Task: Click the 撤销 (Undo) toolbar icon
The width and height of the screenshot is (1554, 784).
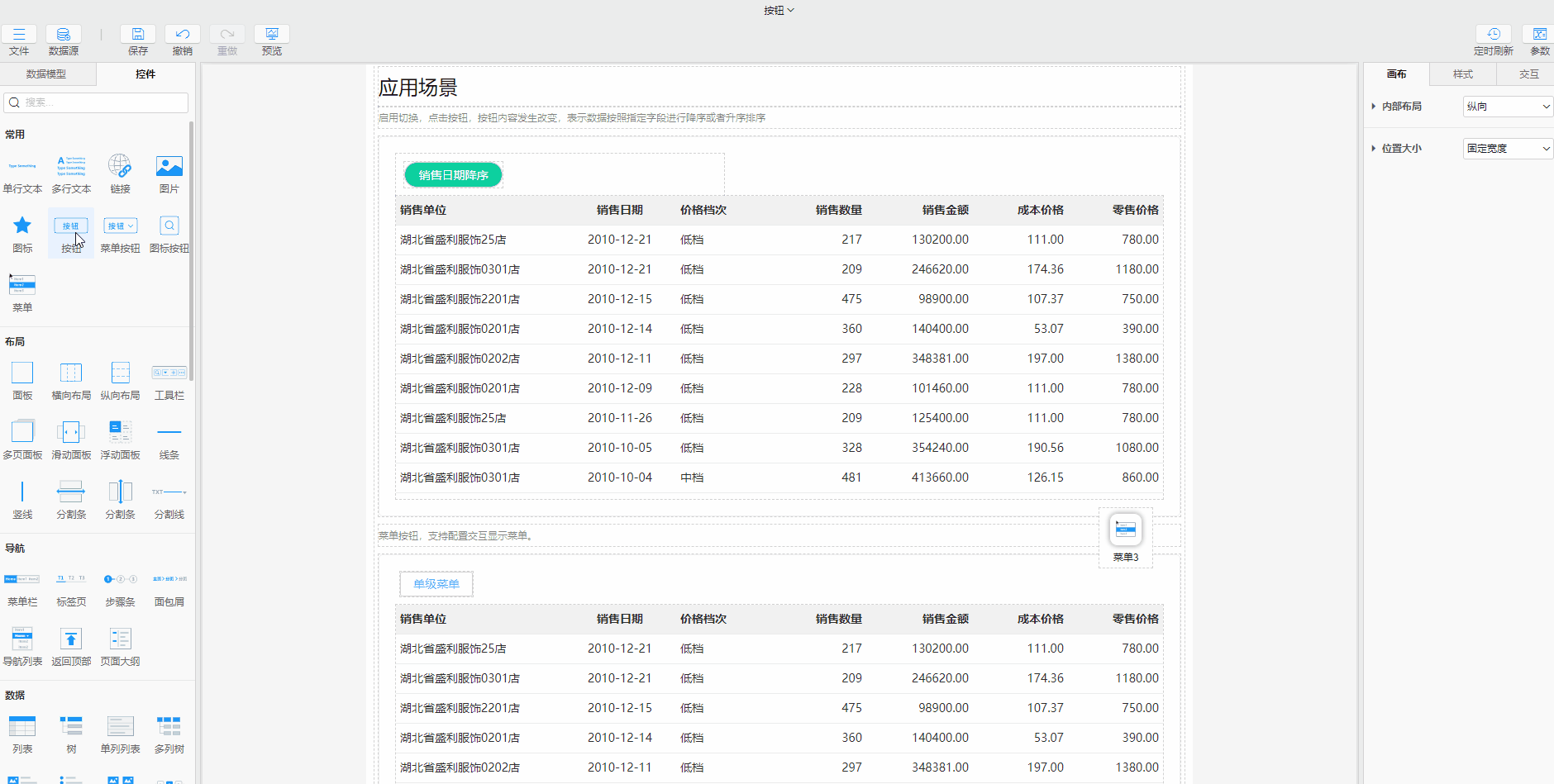Action: pyautogui.click(x=183, y=35)
